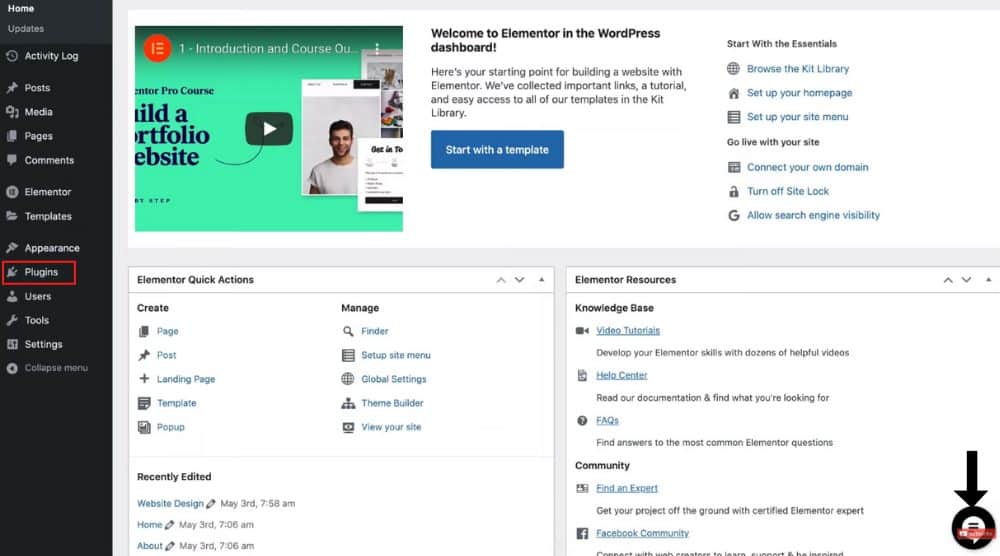
Task: Click Allow search engine visibility link
Action: pyautogui.click(x=813, y=216)
